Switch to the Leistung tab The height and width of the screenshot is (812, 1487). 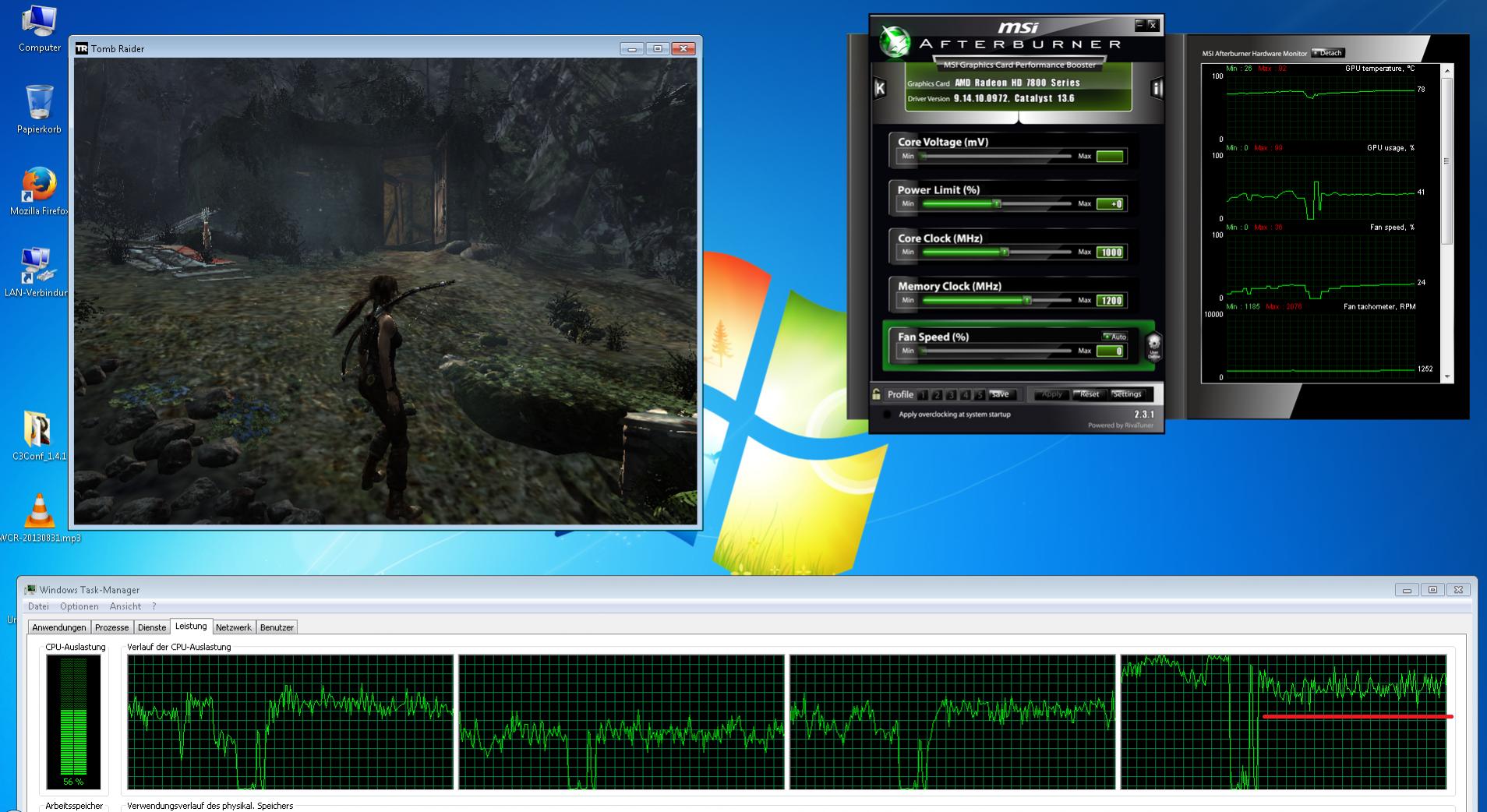(x=191, y=626)
